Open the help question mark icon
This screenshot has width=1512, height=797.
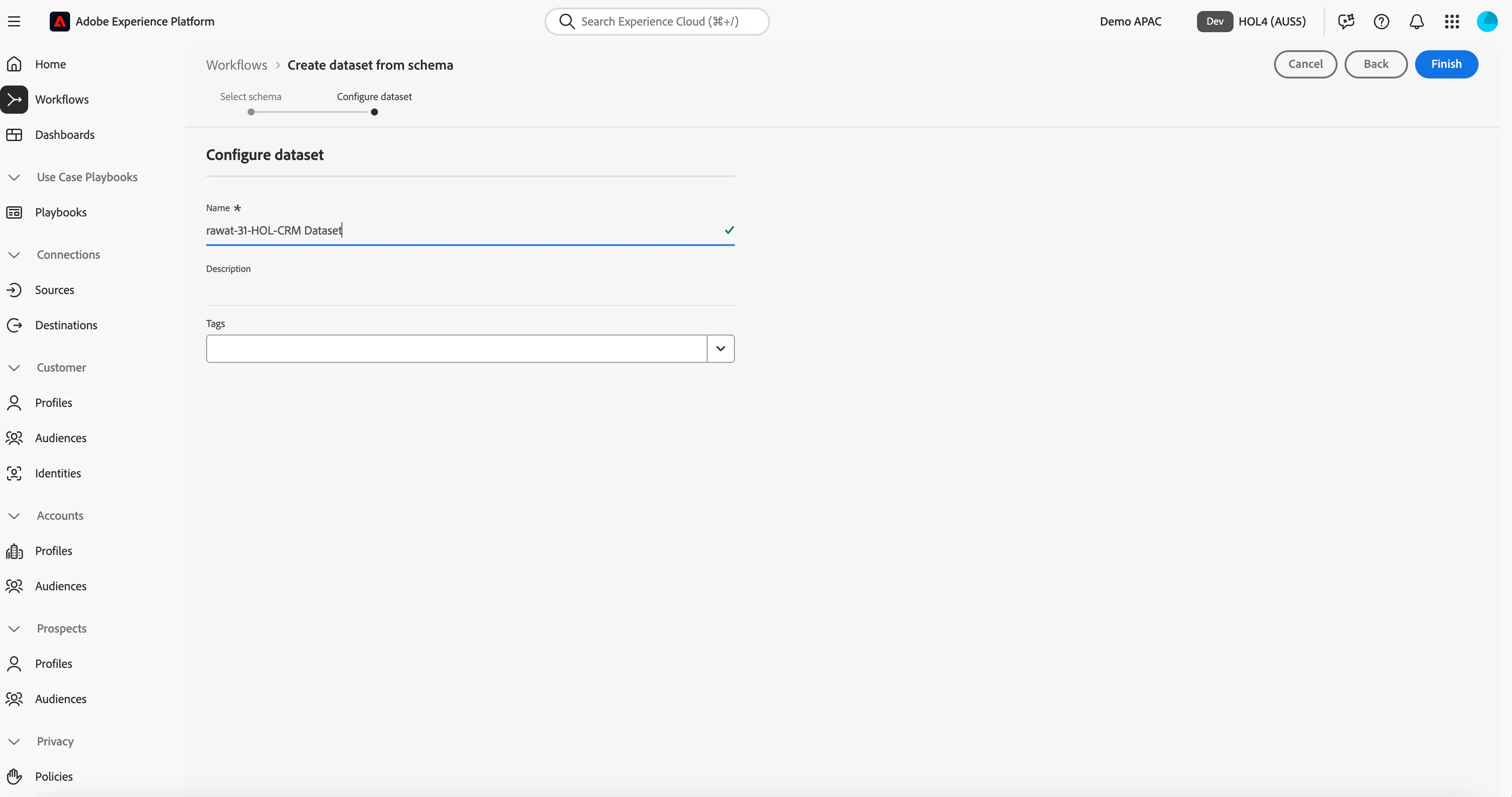coord(1381,22)
